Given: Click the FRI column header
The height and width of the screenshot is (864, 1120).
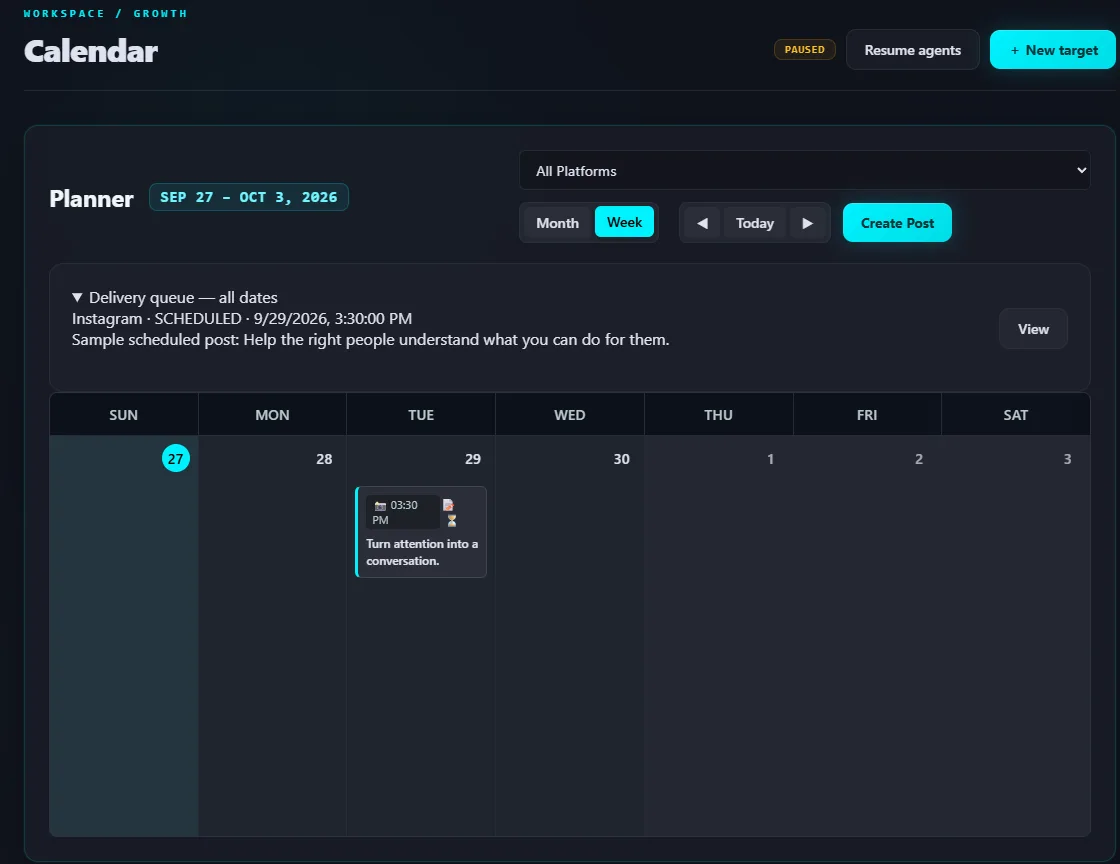Looking at the screenshot, I should (867, 415).
